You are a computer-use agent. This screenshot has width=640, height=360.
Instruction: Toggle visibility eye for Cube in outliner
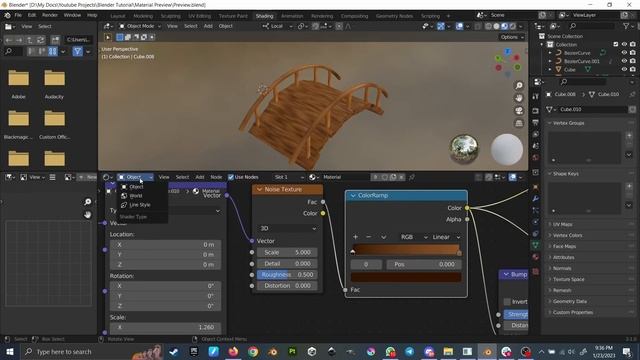(624, 69)
